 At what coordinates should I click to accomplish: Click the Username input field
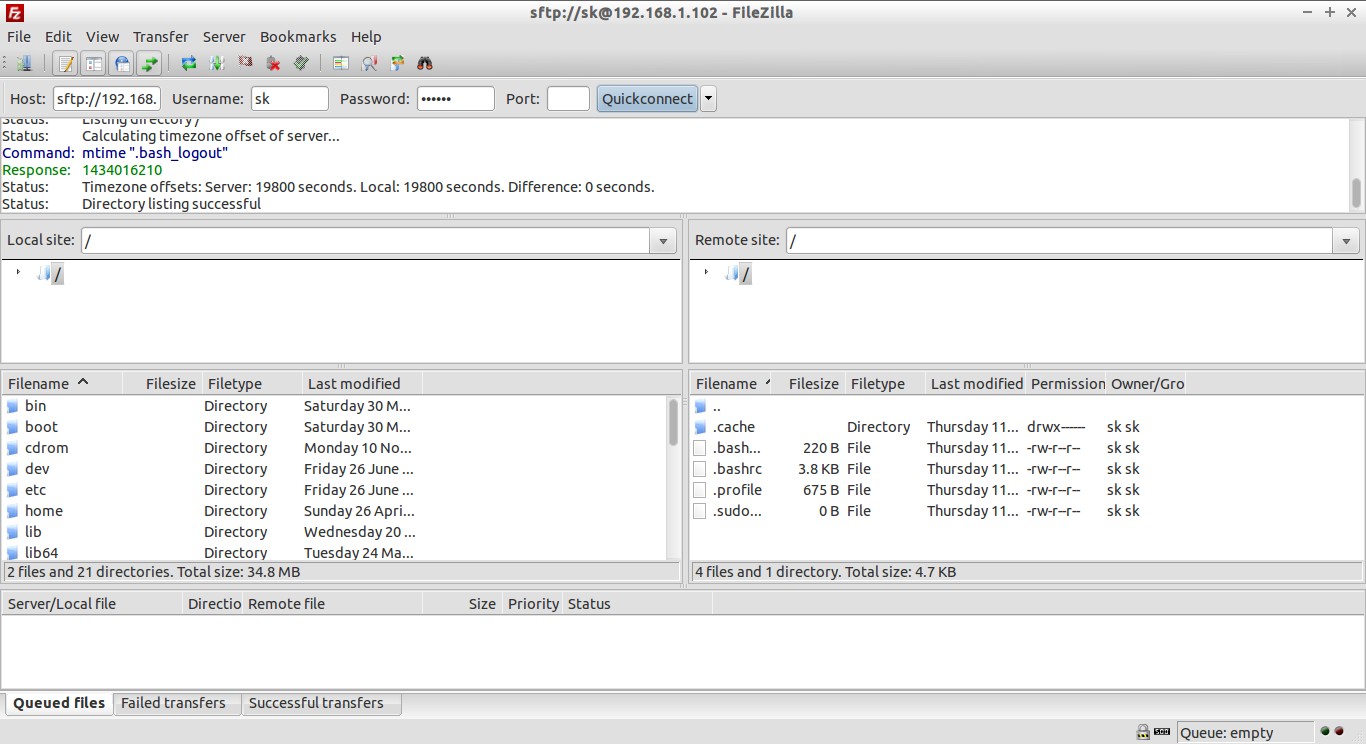[x=288, y=98]
